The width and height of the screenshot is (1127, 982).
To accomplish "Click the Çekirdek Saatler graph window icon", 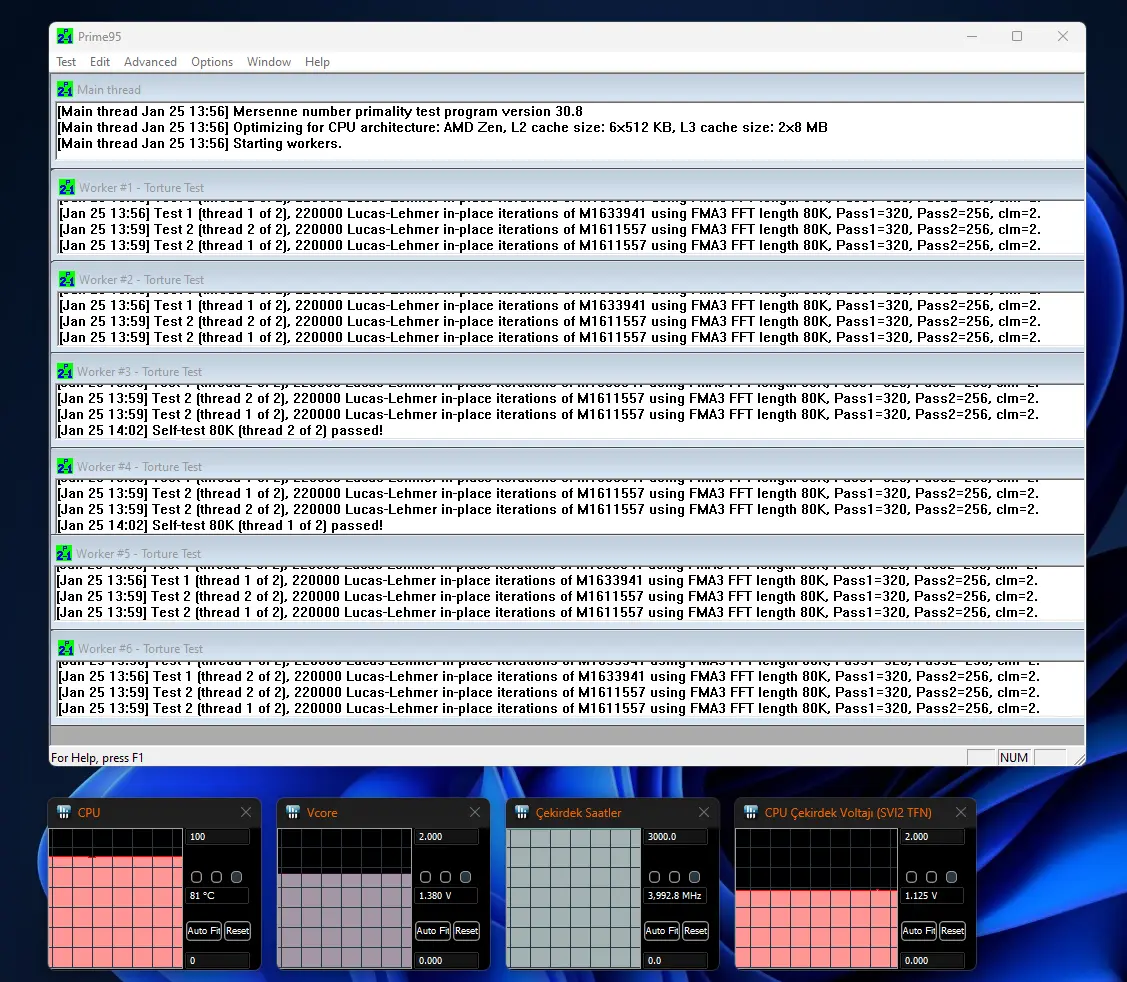I will 522,812.
